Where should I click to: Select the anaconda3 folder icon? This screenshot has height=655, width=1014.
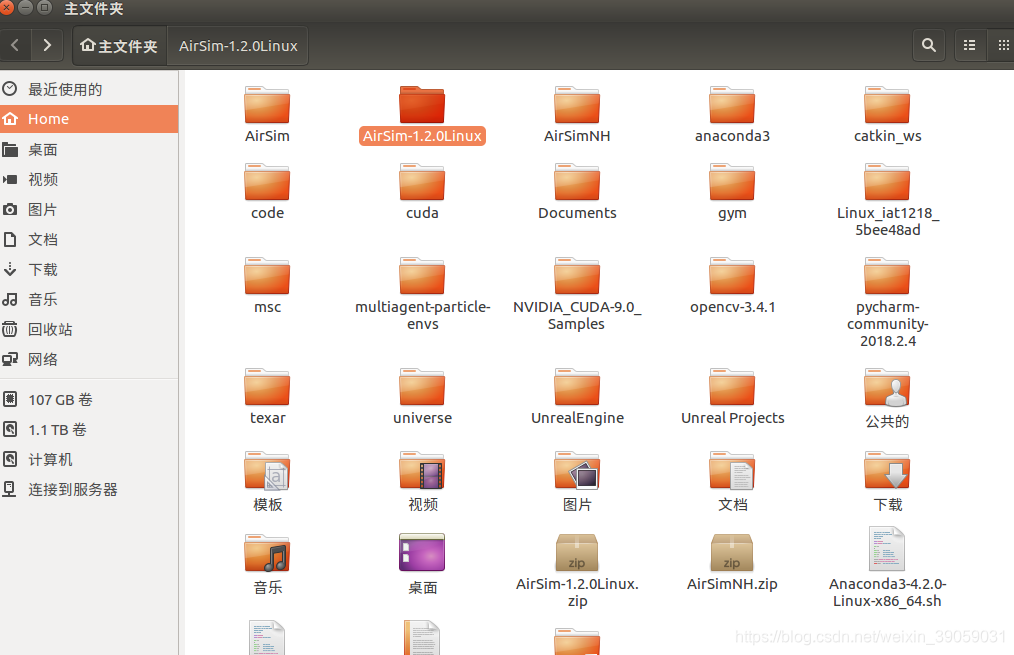tap(732, 105)
